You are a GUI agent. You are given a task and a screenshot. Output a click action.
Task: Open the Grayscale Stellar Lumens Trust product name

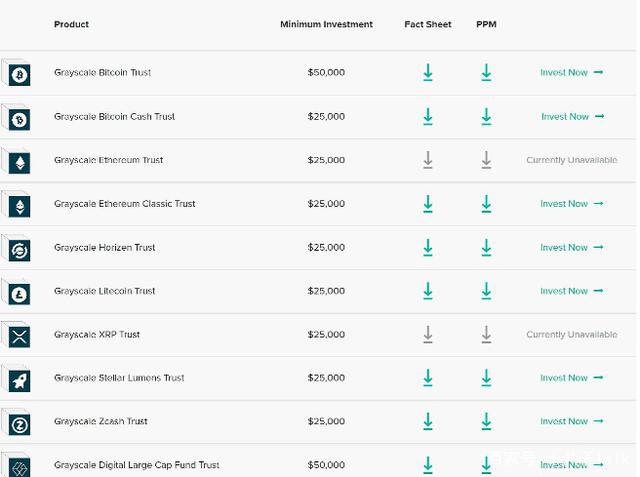pyautogui.click(x=119, y=378)
